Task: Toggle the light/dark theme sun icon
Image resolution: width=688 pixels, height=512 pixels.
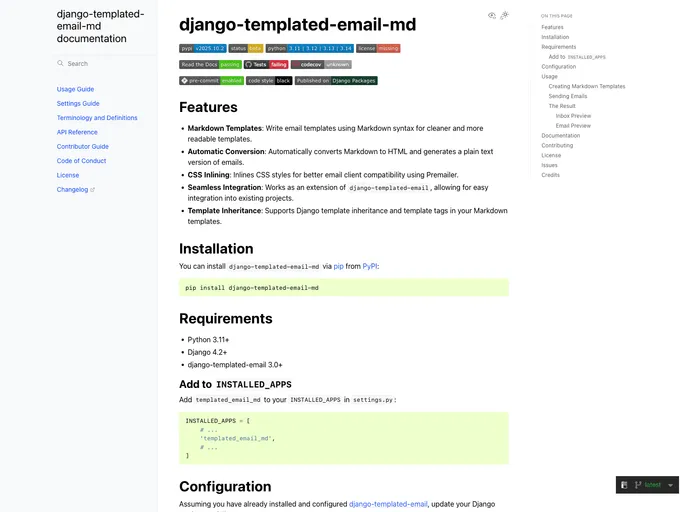Action: 505,15
